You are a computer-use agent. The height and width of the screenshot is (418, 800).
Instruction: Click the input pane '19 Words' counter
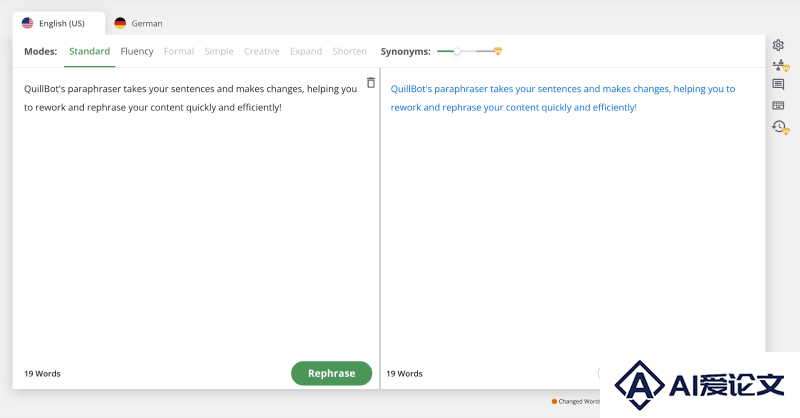[42, 374]
